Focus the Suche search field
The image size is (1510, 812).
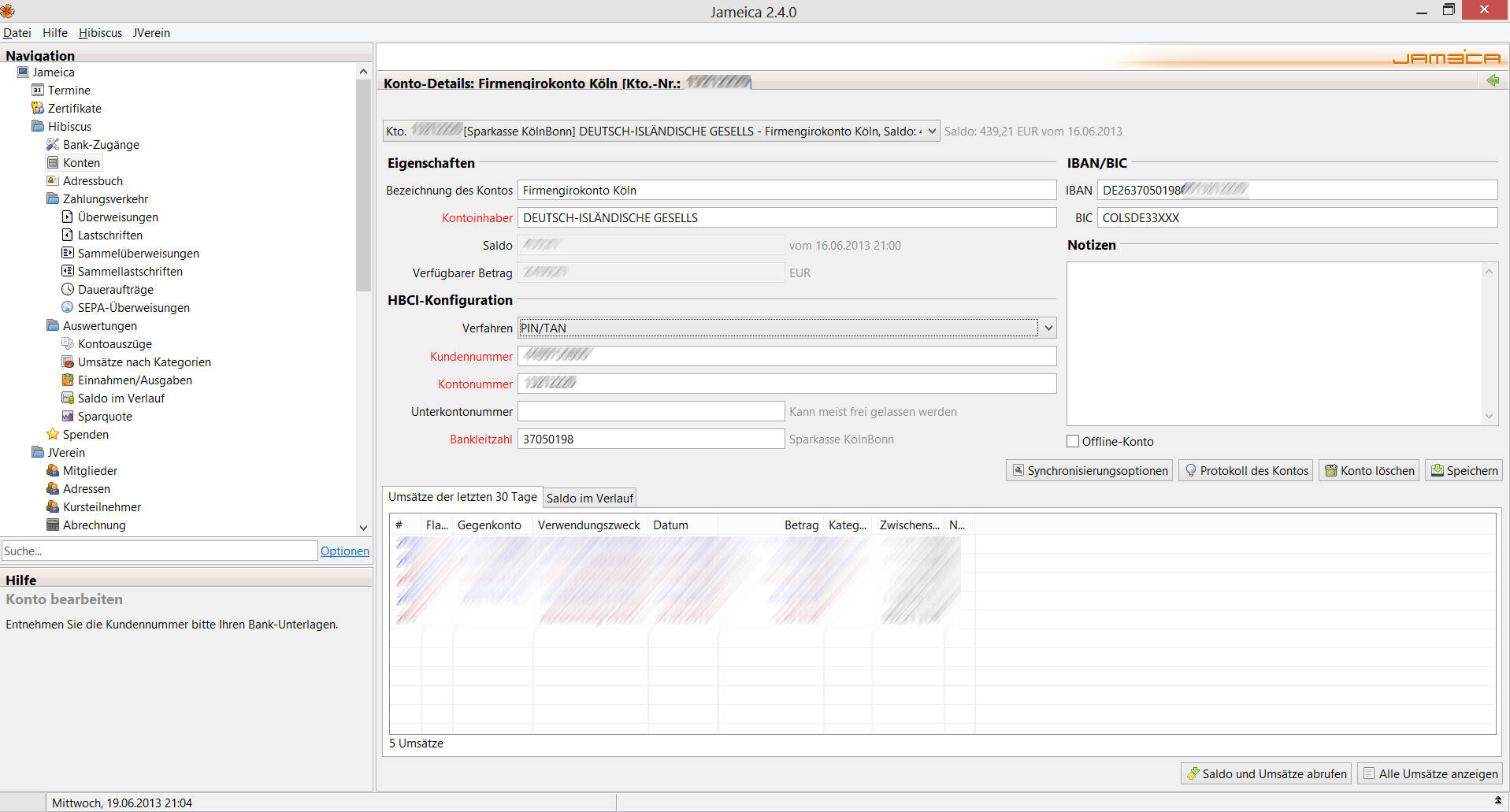pyautogui.click(x=159, y=551)
